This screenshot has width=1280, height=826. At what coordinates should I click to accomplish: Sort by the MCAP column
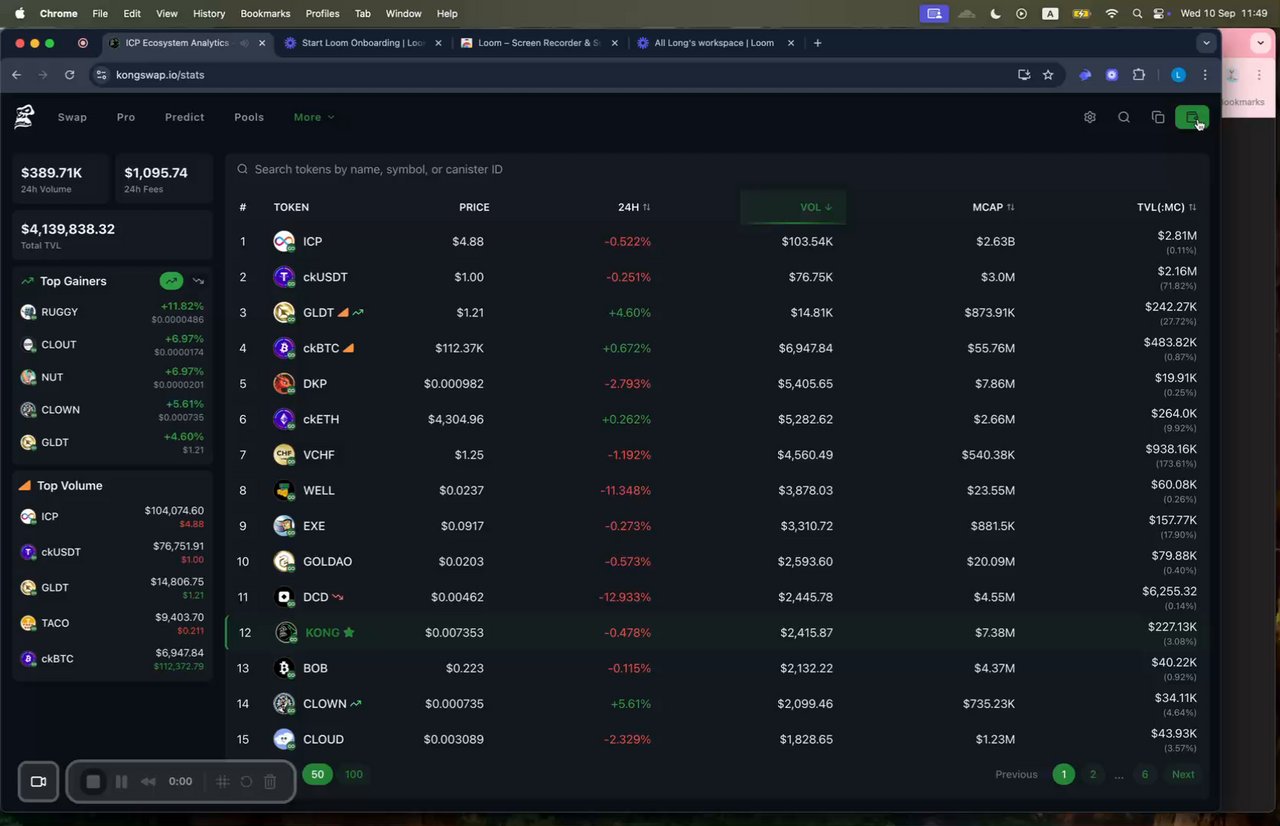click(993, 207)
